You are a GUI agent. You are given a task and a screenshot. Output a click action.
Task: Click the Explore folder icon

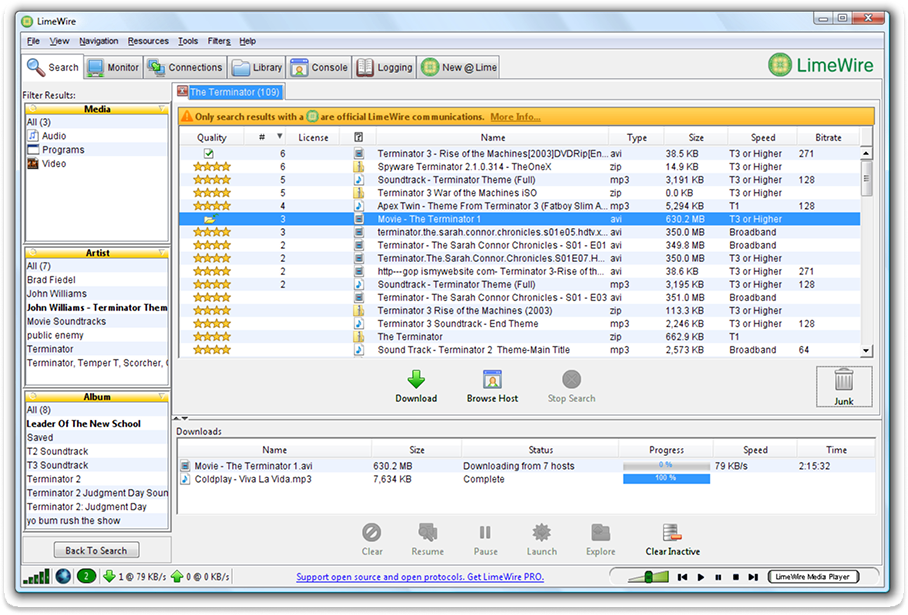tap(601, 532)
